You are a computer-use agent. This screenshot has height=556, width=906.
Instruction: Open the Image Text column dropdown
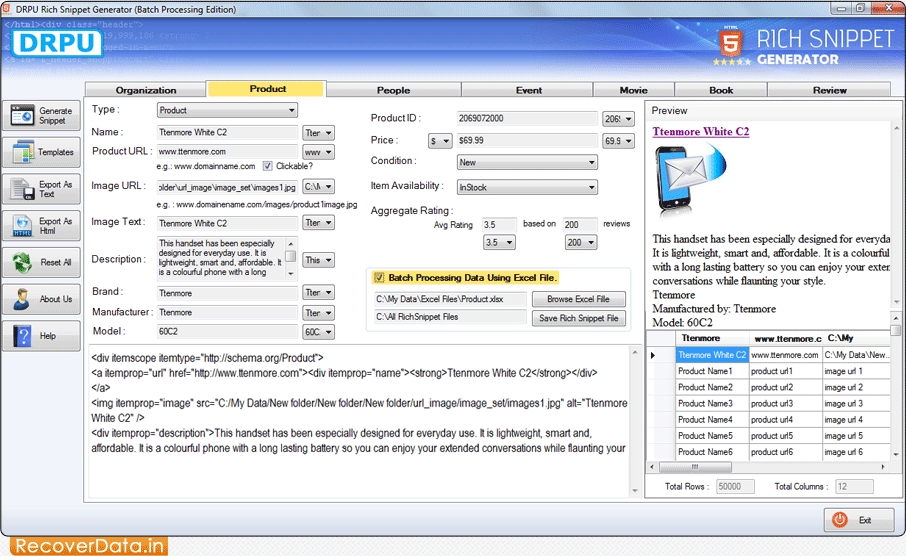(318, 223)
